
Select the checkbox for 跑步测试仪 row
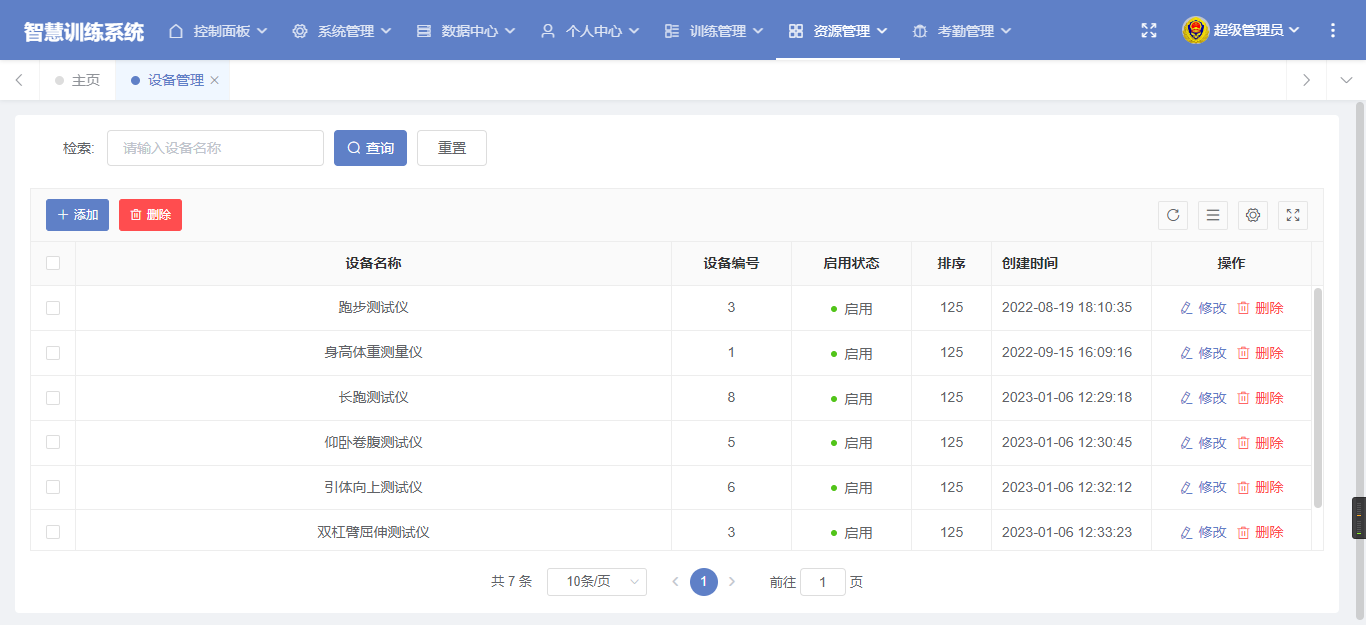tap(53, 308)
